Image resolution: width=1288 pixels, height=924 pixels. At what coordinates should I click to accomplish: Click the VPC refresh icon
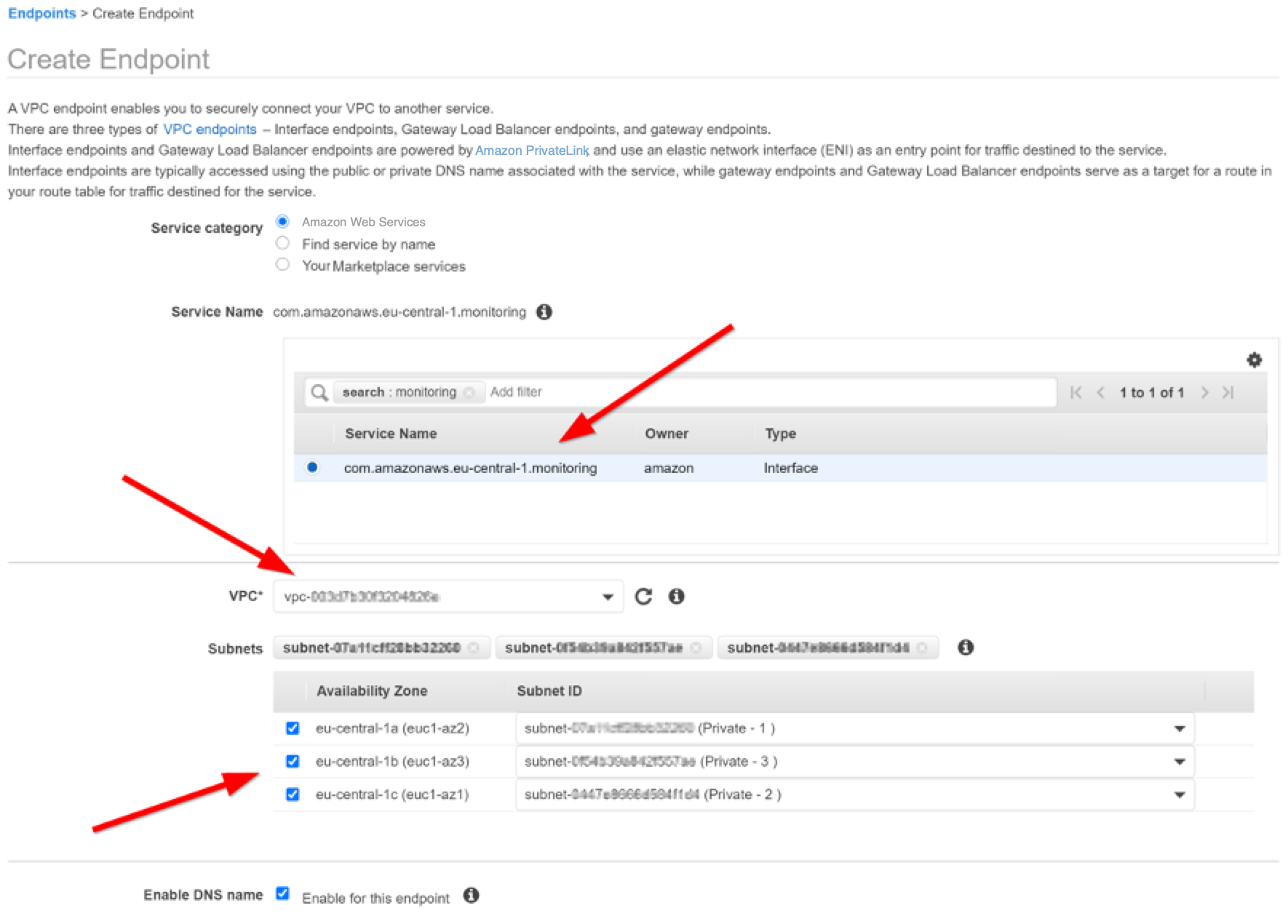(643, 597)
